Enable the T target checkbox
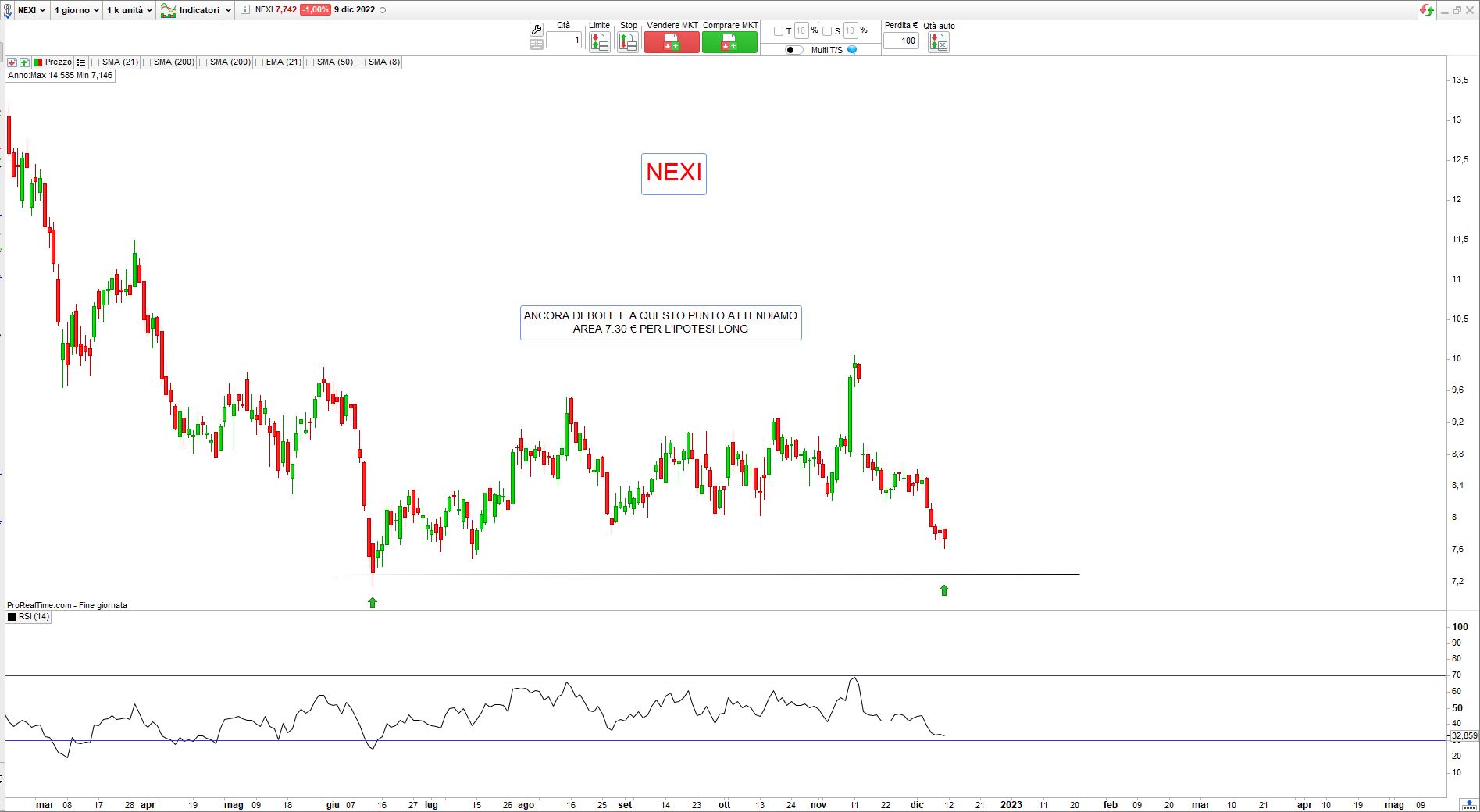The height and width of the screenshot is (812, 1480). pos(778,31)
